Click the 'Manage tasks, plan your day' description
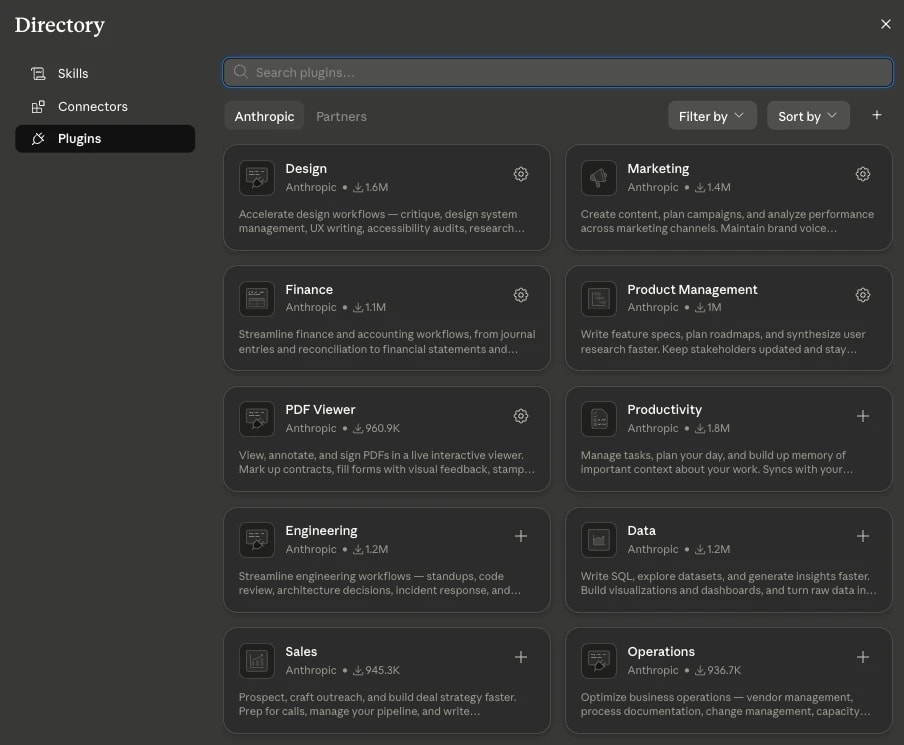This screenshot has width=904, height=745. (717, 462)
